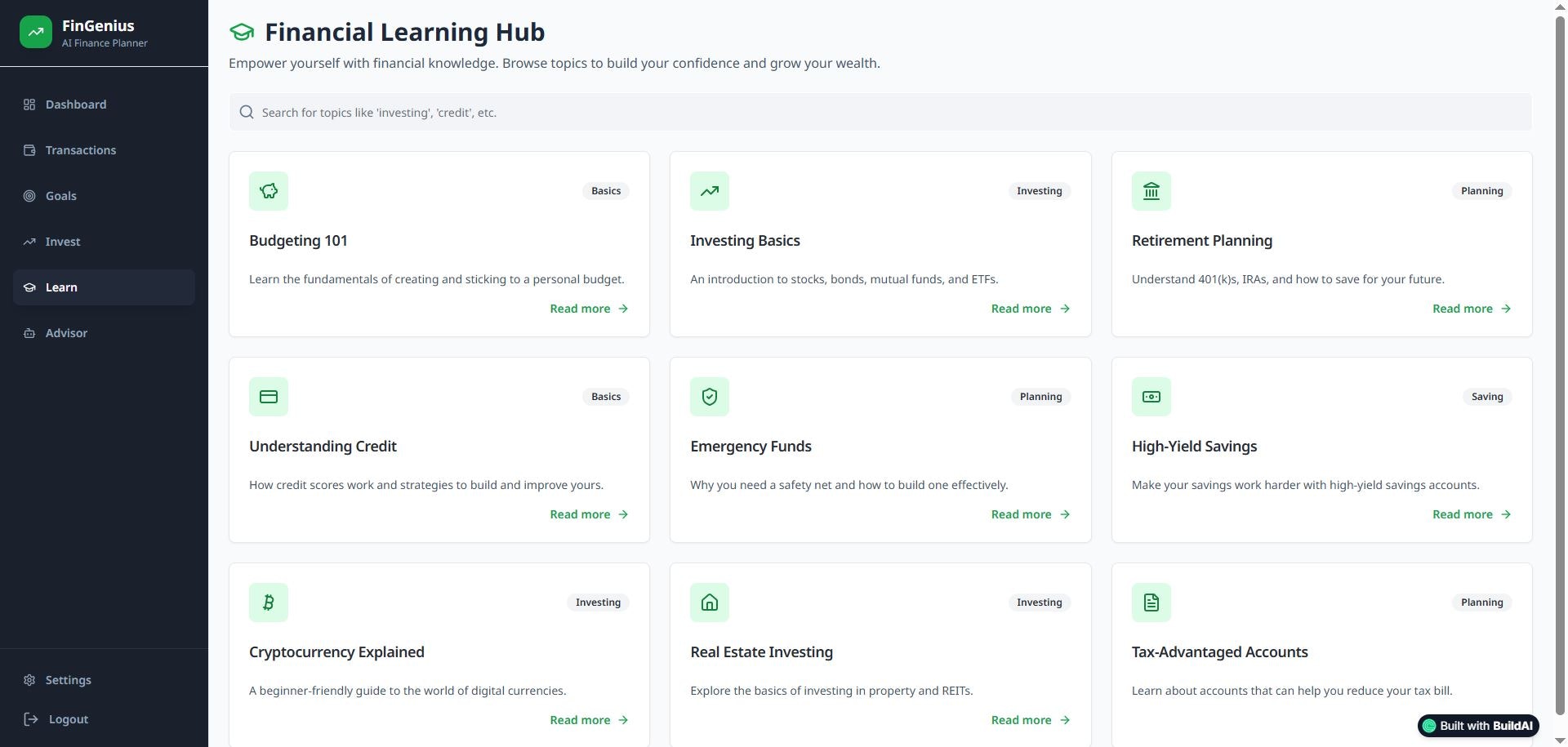The width and height of the screenshot is (1568, 747).
Task: Navigate to the Invest page
Action: [104, 242]
